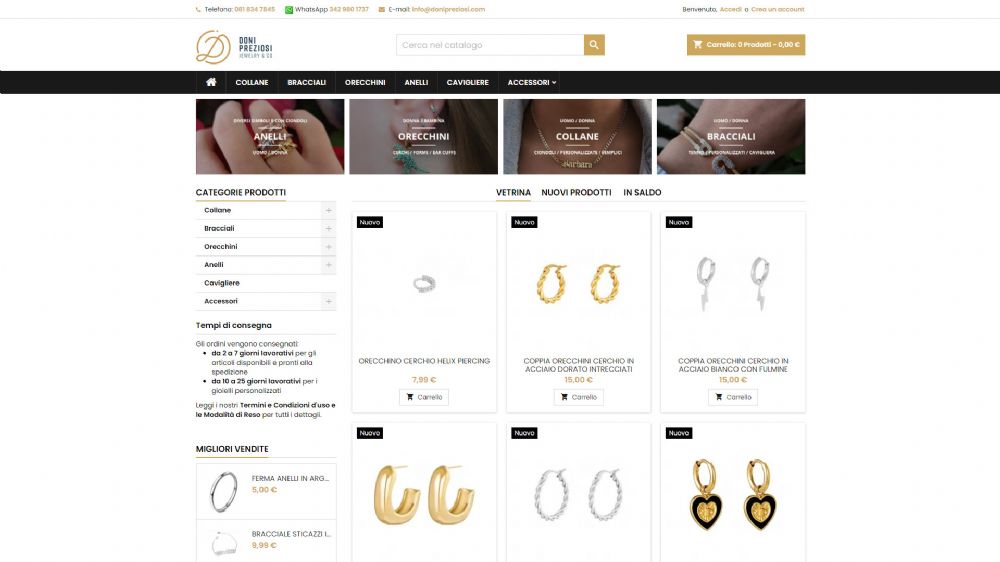This screenshot has width=1000, height=562.
Task: Click the WhatsApp icon in top bar
Action: pos(288,10)
